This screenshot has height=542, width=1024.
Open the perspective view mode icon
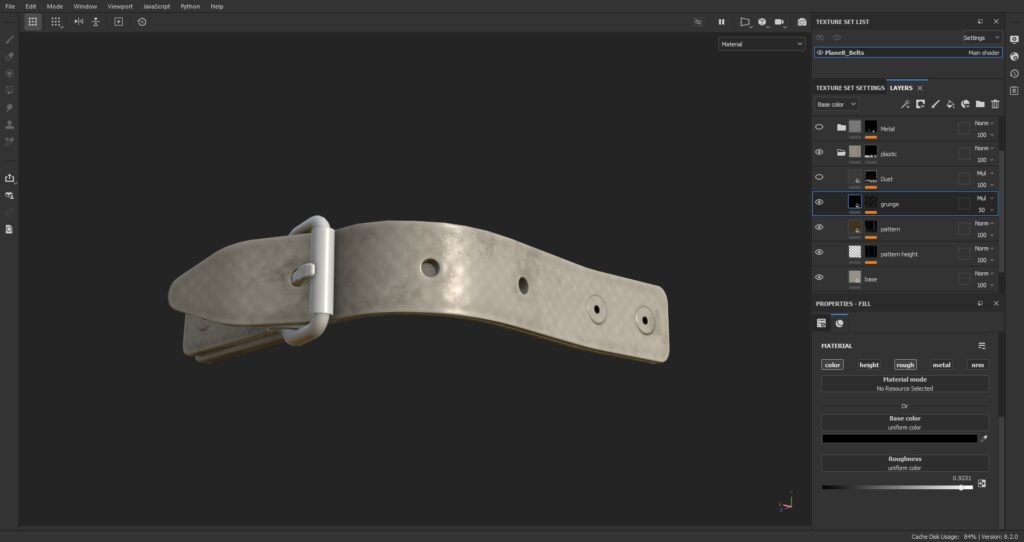pos(744,22)
